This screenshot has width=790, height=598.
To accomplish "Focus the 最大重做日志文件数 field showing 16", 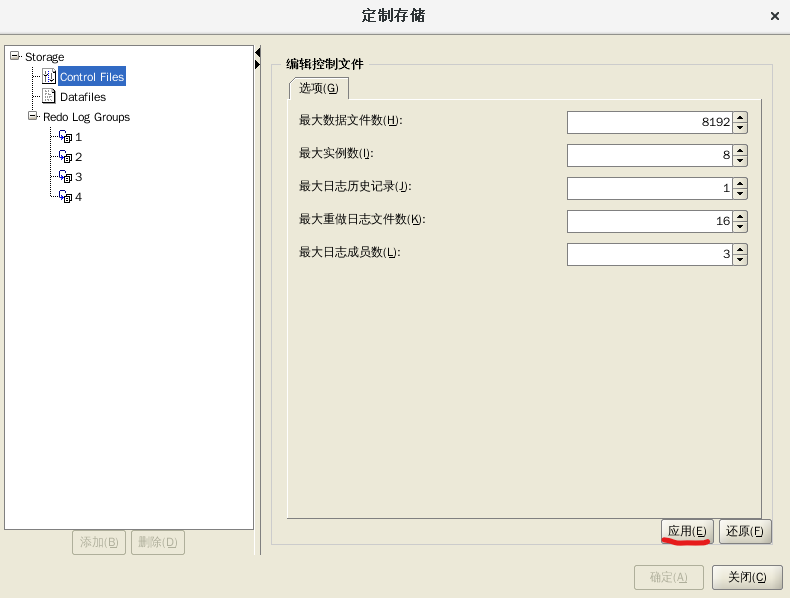I will click(x=650, y=221).
